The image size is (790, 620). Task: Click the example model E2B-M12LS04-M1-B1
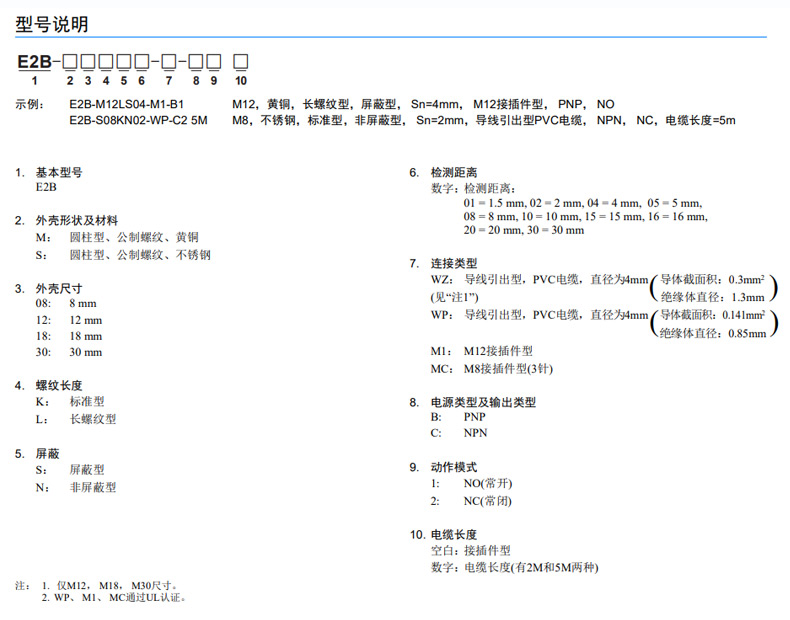coord(127,104)
